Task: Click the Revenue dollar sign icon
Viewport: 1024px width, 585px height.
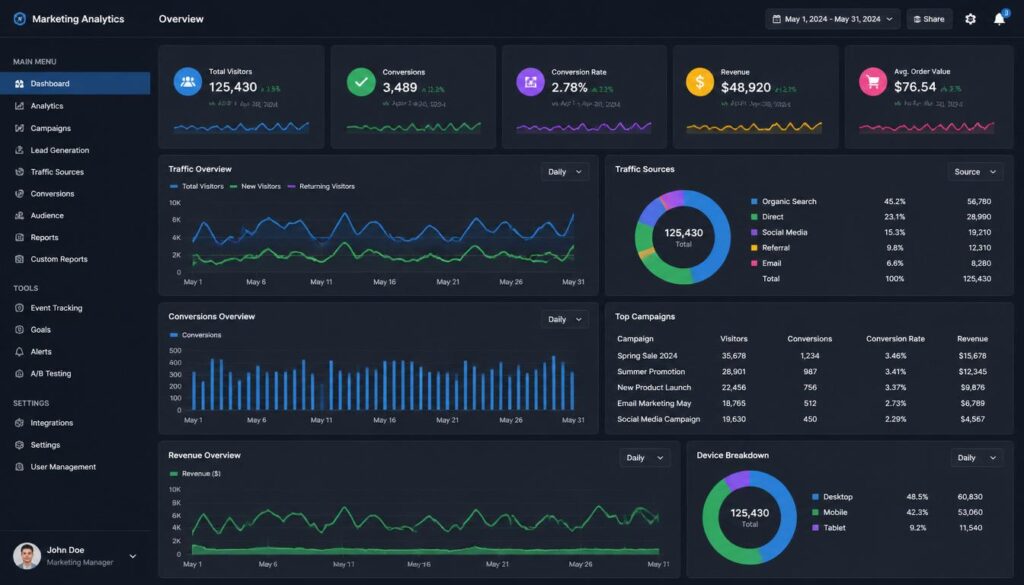Action: click(700, 82)
